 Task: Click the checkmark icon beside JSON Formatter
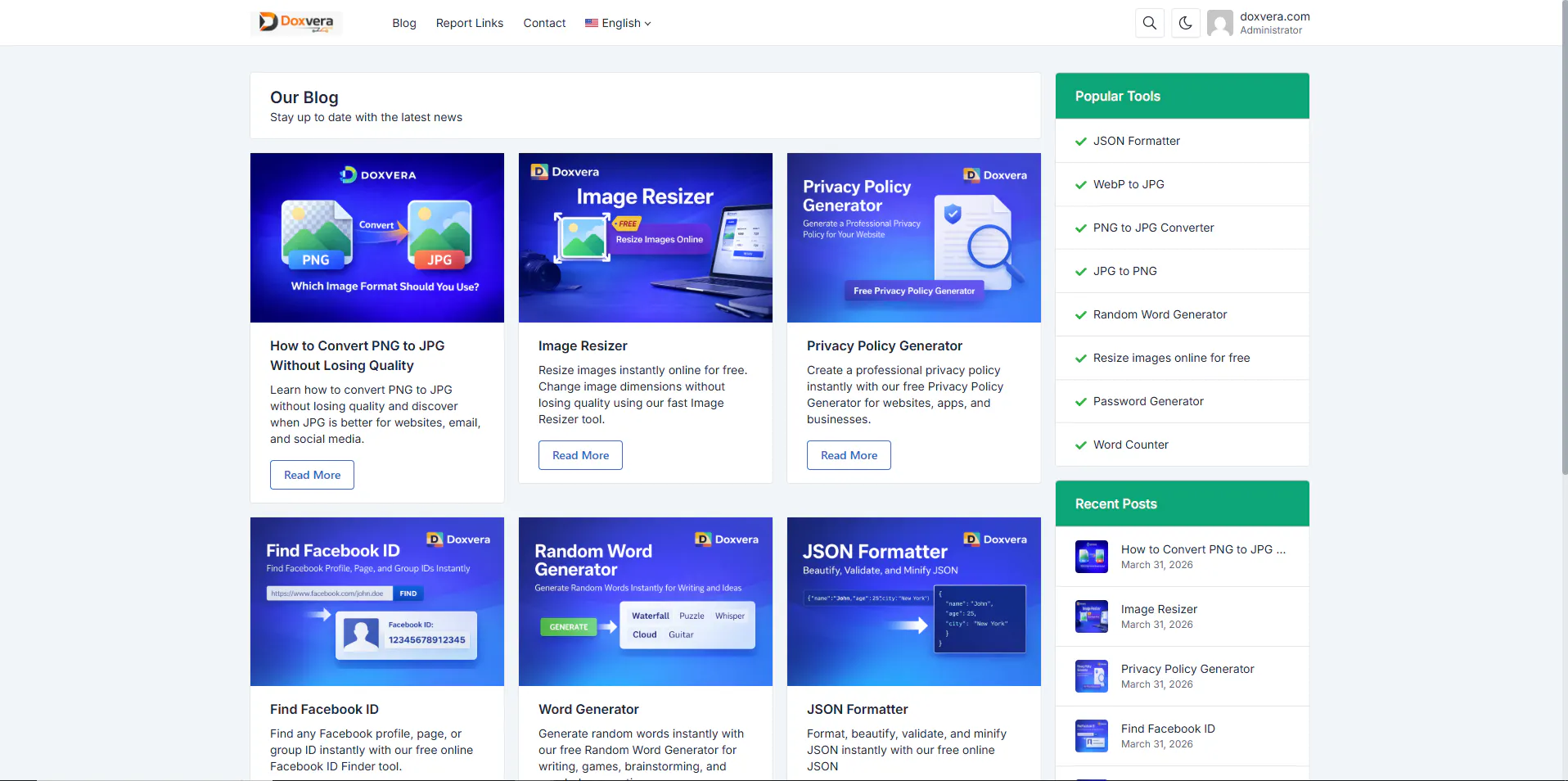click(1081, 142)
